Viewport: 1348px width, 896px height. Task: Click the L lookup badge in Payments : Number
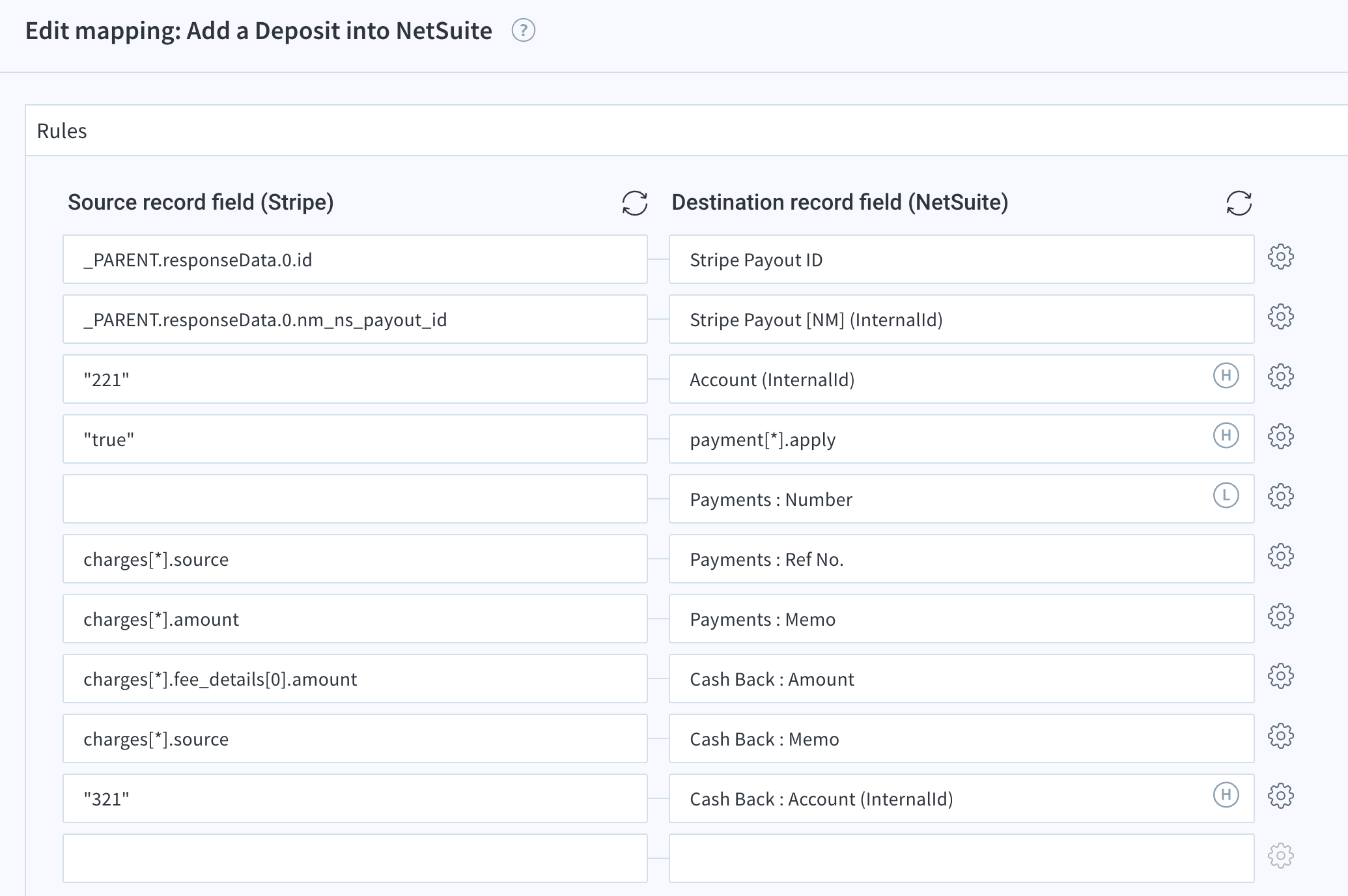click(x=1226, y=496)
